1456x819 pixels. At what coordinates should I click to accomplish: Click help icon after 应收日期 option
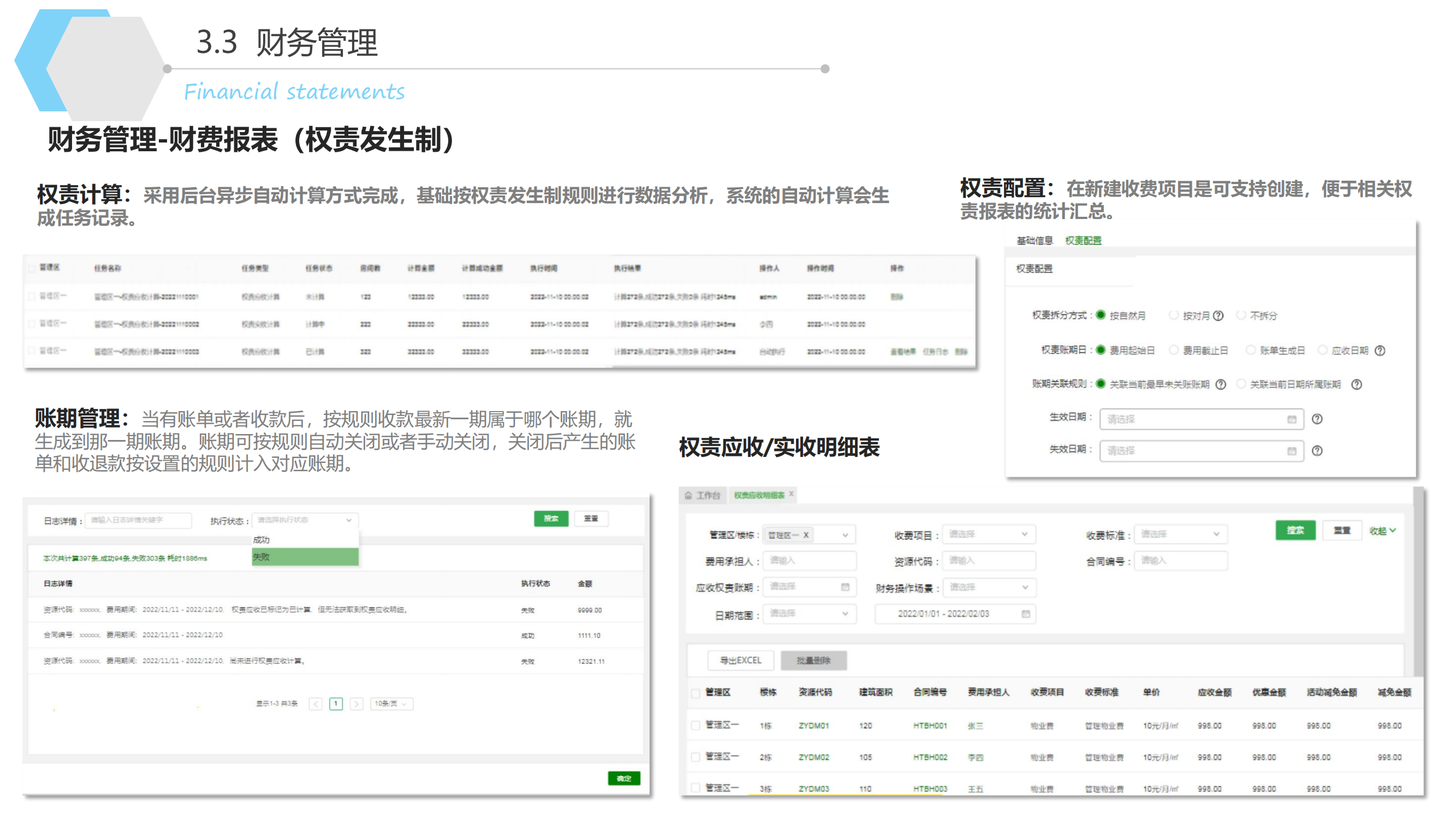click(1380, 351)
